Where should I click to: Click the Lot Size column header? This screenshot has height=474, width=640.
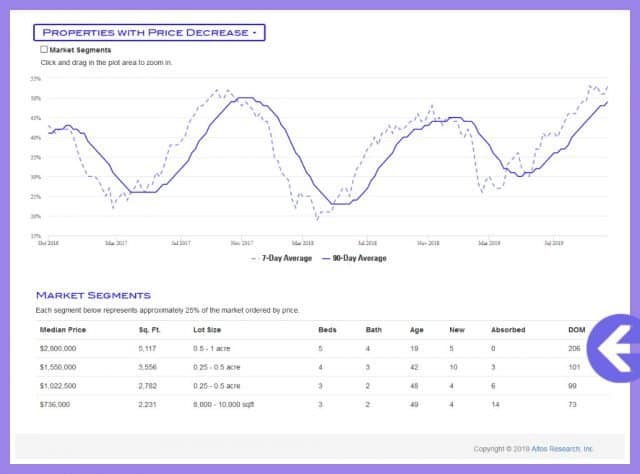coord(207,329)
